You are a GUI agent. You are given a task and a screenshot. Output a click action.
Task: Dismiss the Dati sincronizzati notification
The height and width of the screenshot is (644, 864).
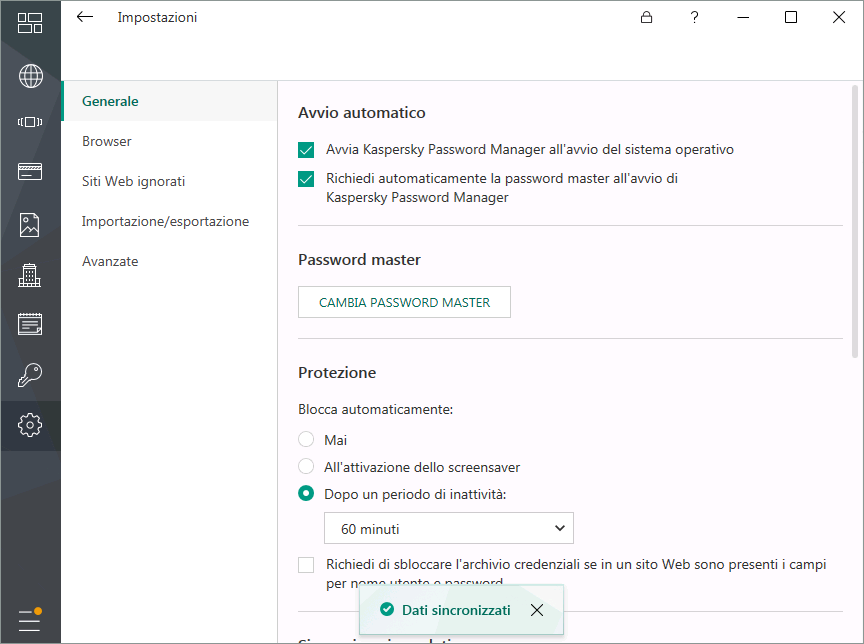coord(537,610)
